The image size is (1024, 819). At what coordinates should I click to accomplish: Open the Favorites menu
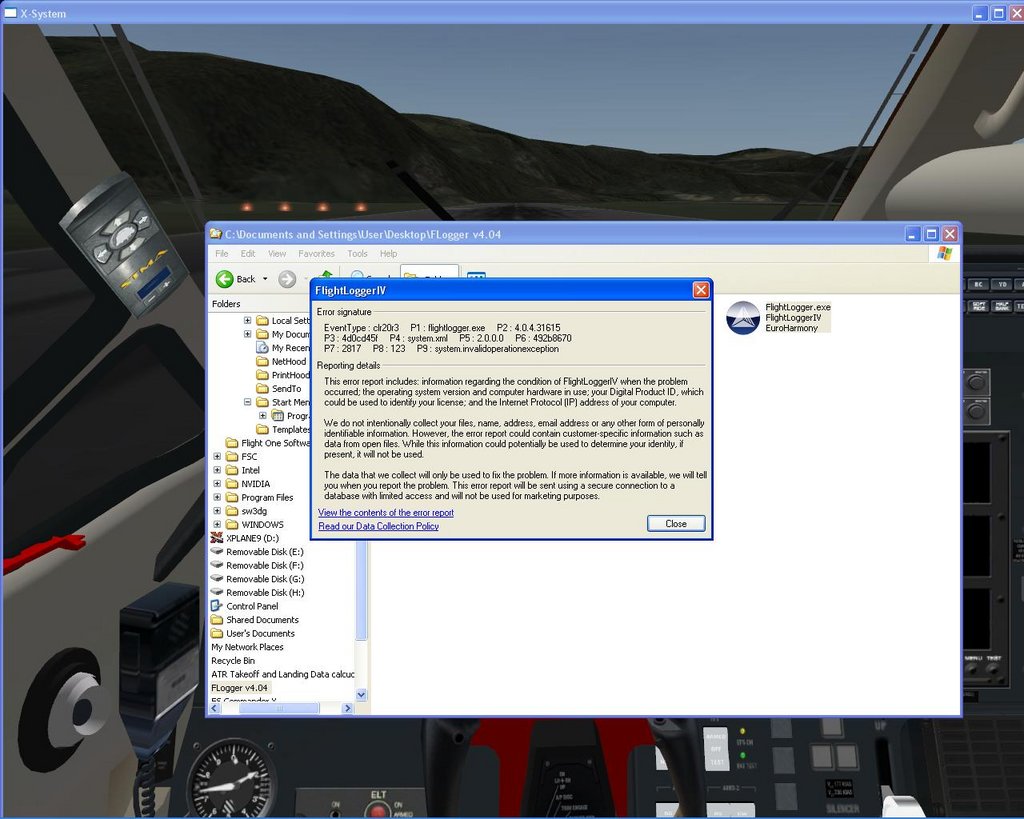316,254
